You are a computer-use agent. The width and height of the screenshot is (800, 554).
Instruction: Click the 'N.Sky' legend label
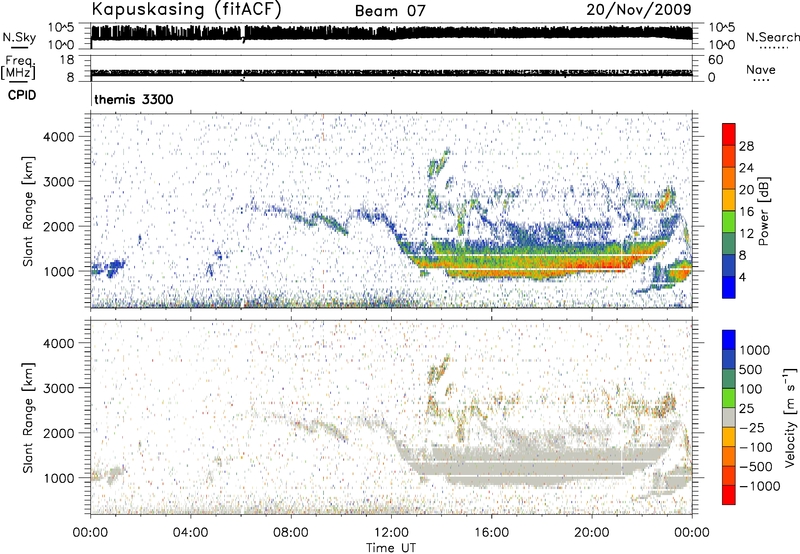click(19, 37)
